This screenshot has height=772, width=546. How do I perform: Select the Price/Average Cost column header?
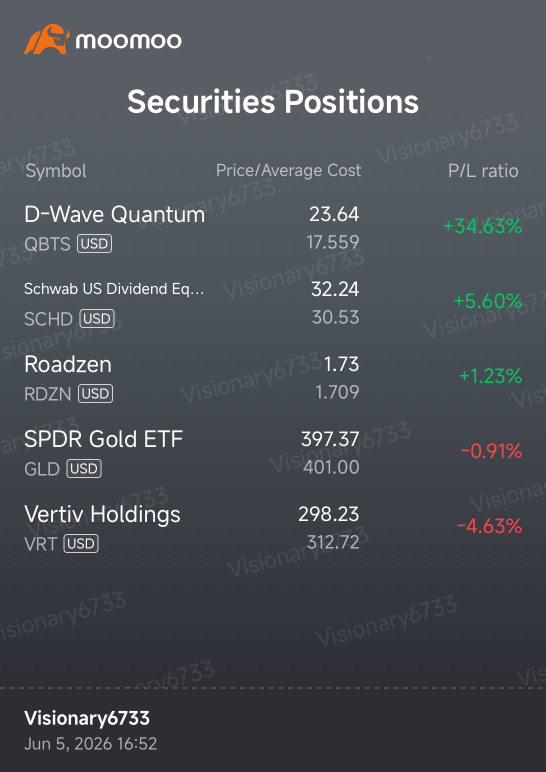tap(289, 170)
